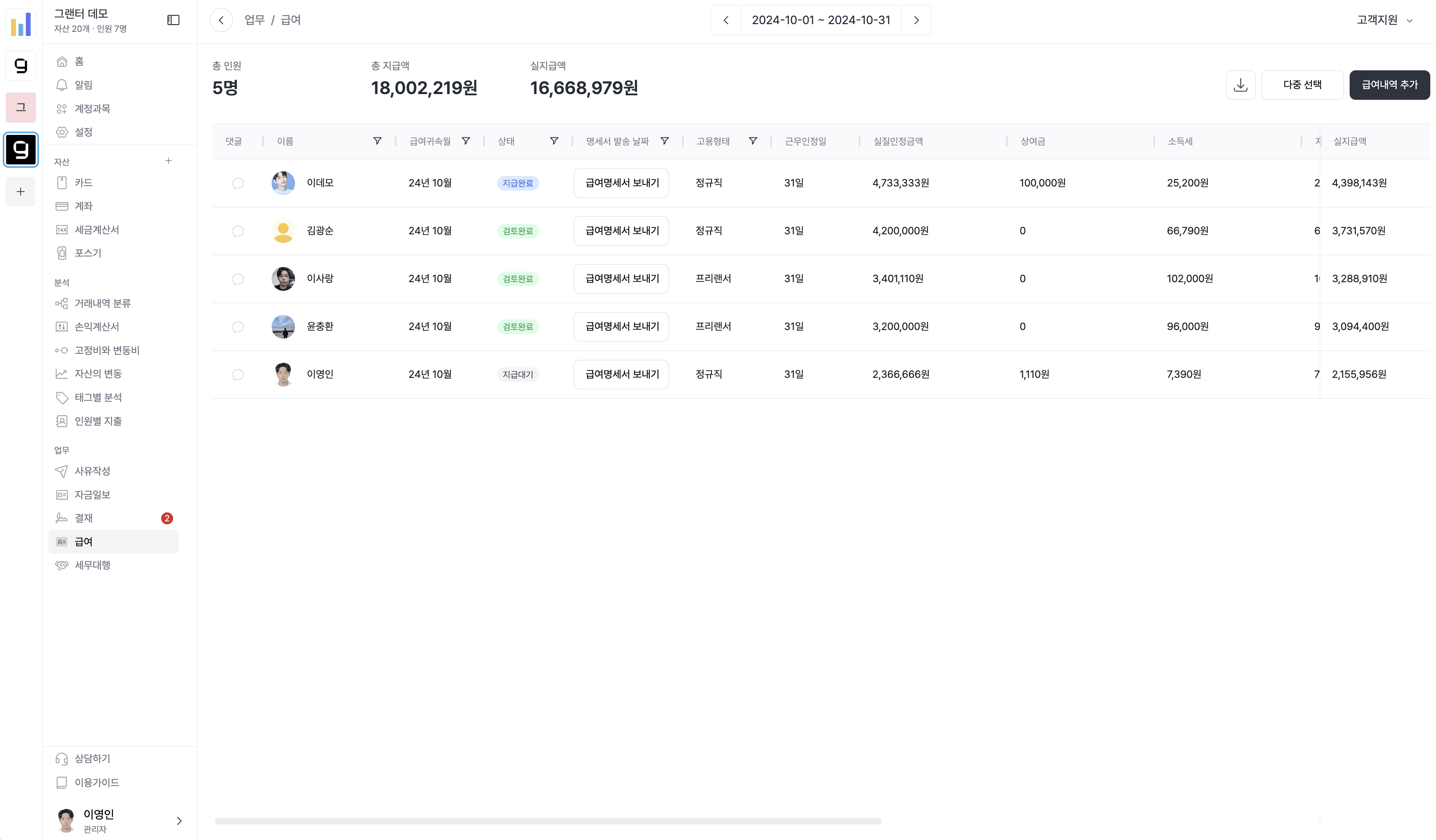The height and width of the screenshot is (840, 1436).
Task: Collapse the sidebar panel icon
Action: [173, 20]
